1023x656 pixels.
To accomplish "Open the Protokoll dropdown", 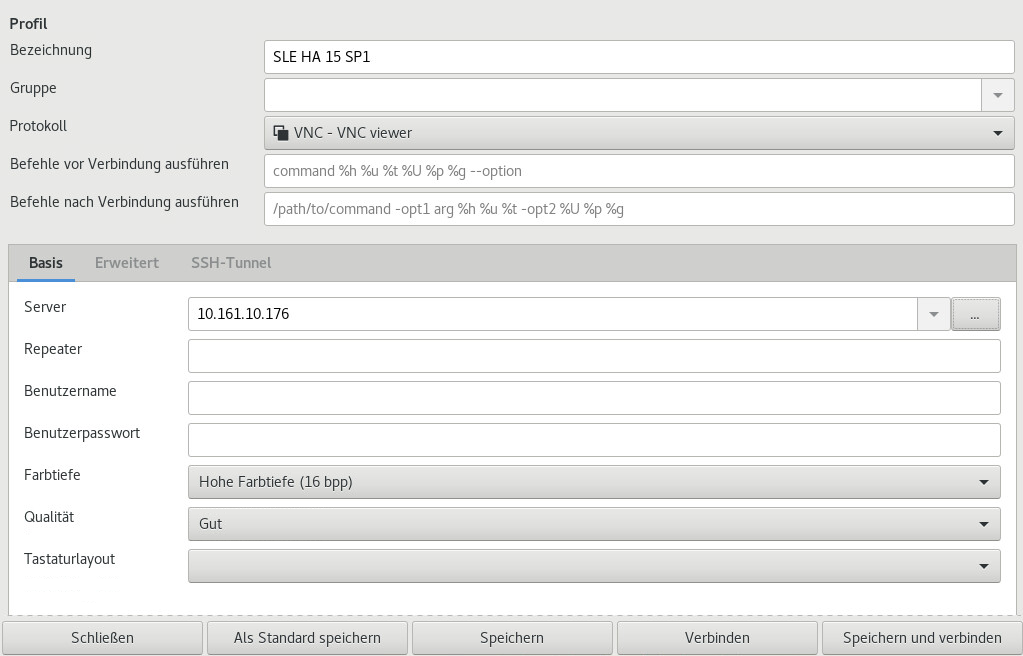I will coord(639,133).
